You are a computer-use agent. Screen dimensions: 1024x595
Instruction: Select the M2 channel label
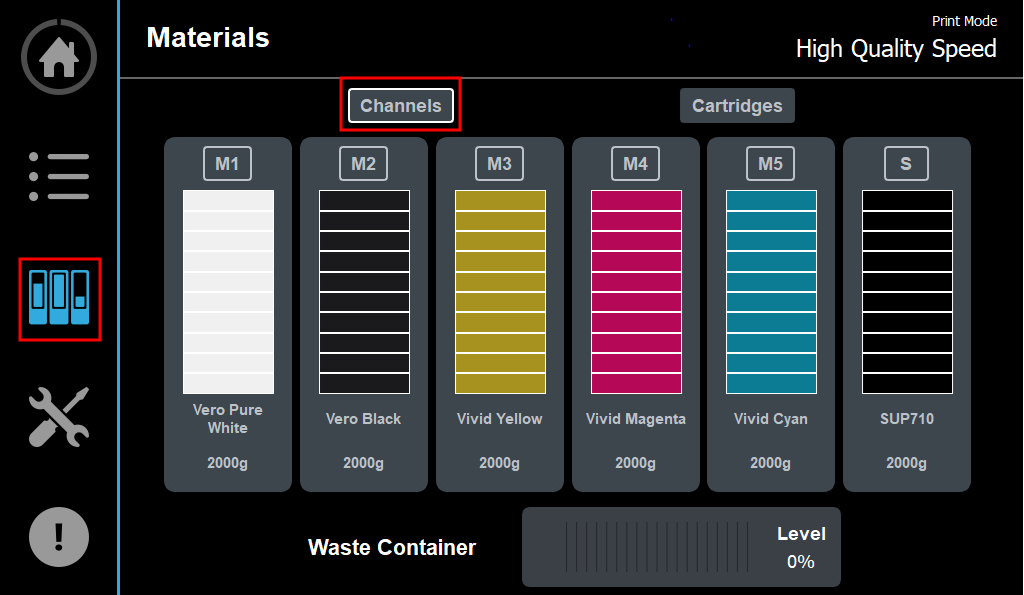tap(364, 163)
